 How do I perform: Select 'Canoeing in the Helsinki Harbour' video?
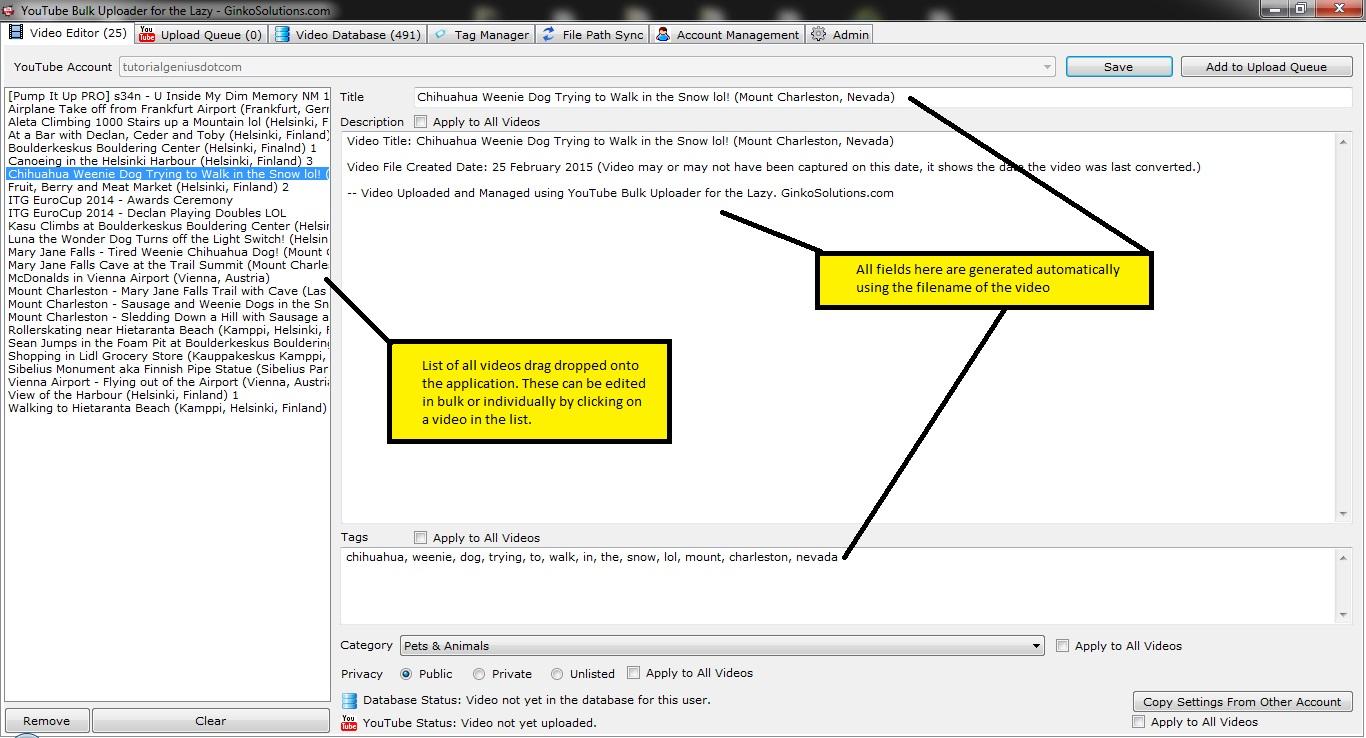[168, 161]
